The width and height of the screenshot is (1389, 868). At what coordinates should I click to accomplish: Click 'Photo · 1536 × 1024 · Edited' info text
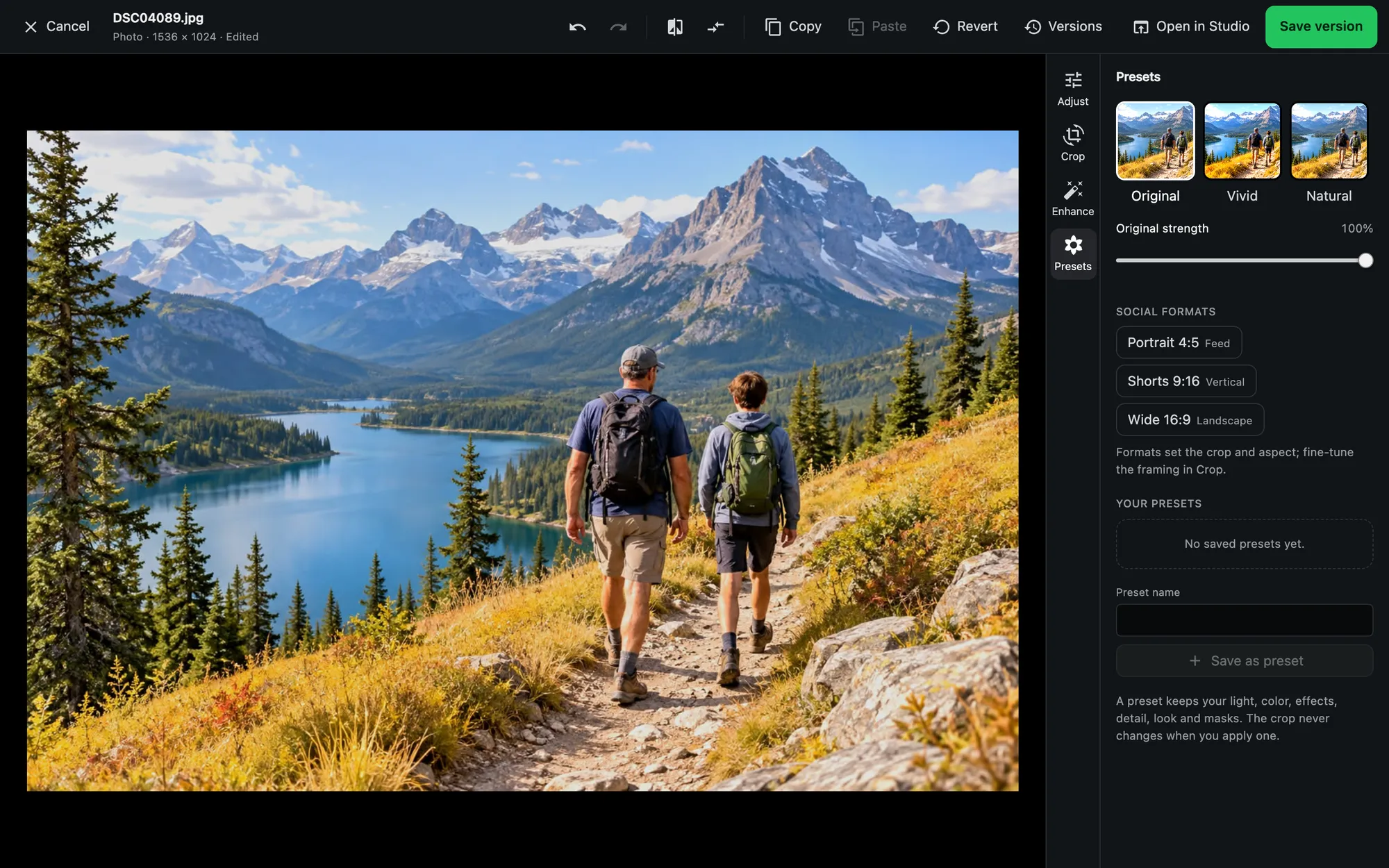click(185, 37)
